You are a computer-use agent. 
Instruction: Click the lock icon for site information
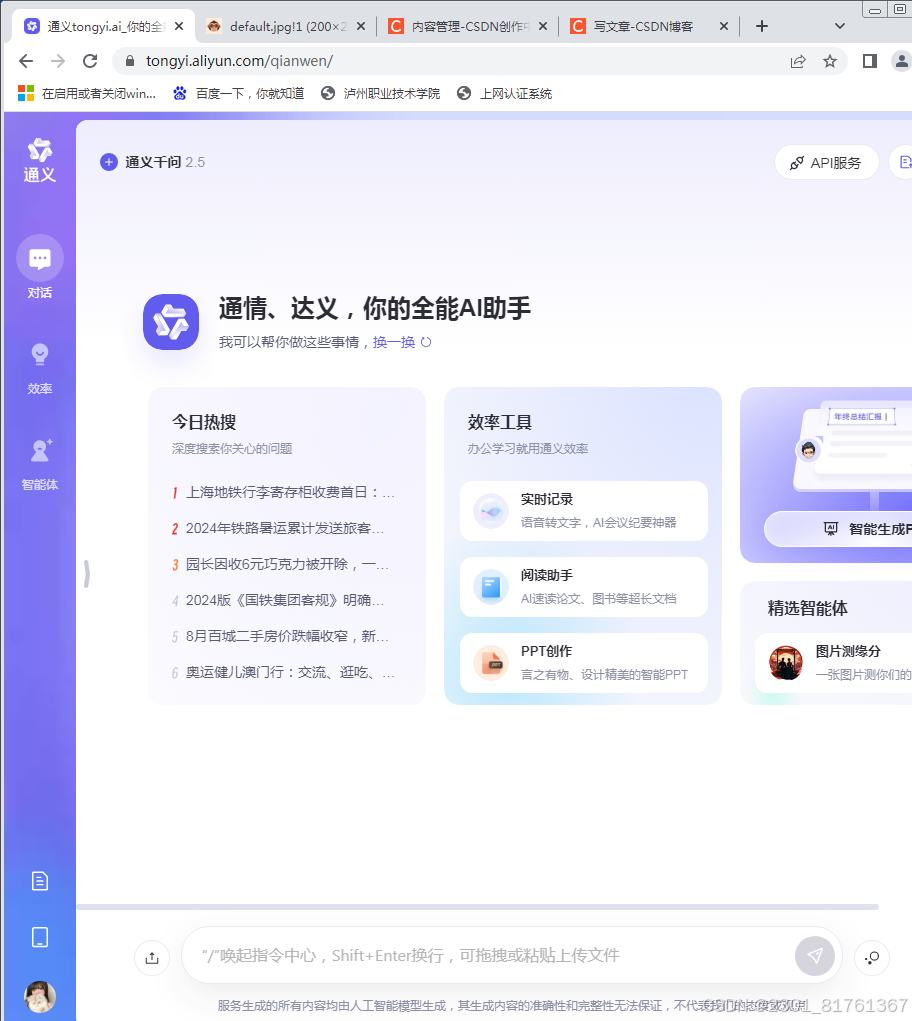[x=130, y=61]
